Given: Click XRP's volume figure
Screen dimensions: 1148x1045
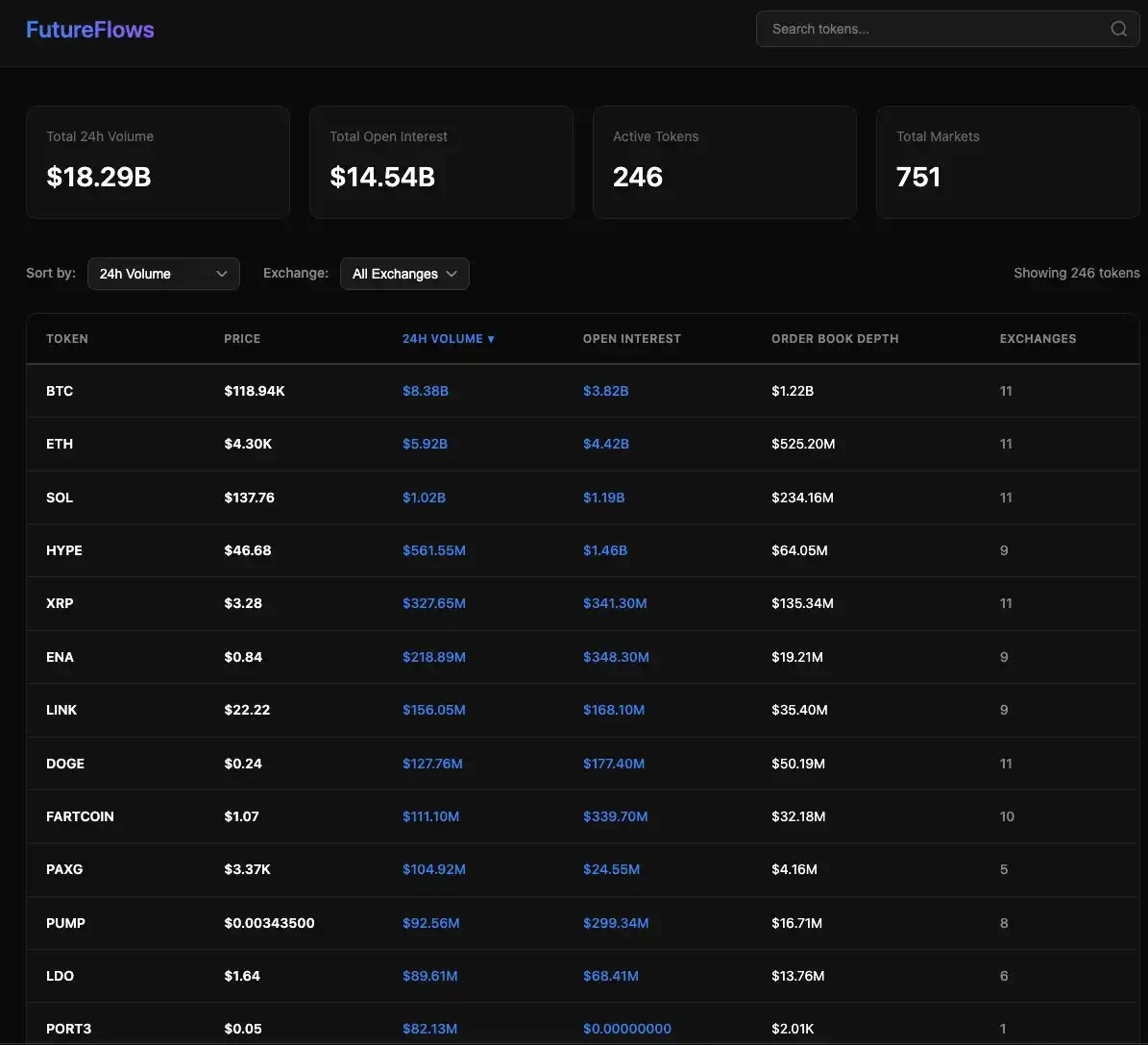Looking at the screenshot, I should [x=434, y=602].
